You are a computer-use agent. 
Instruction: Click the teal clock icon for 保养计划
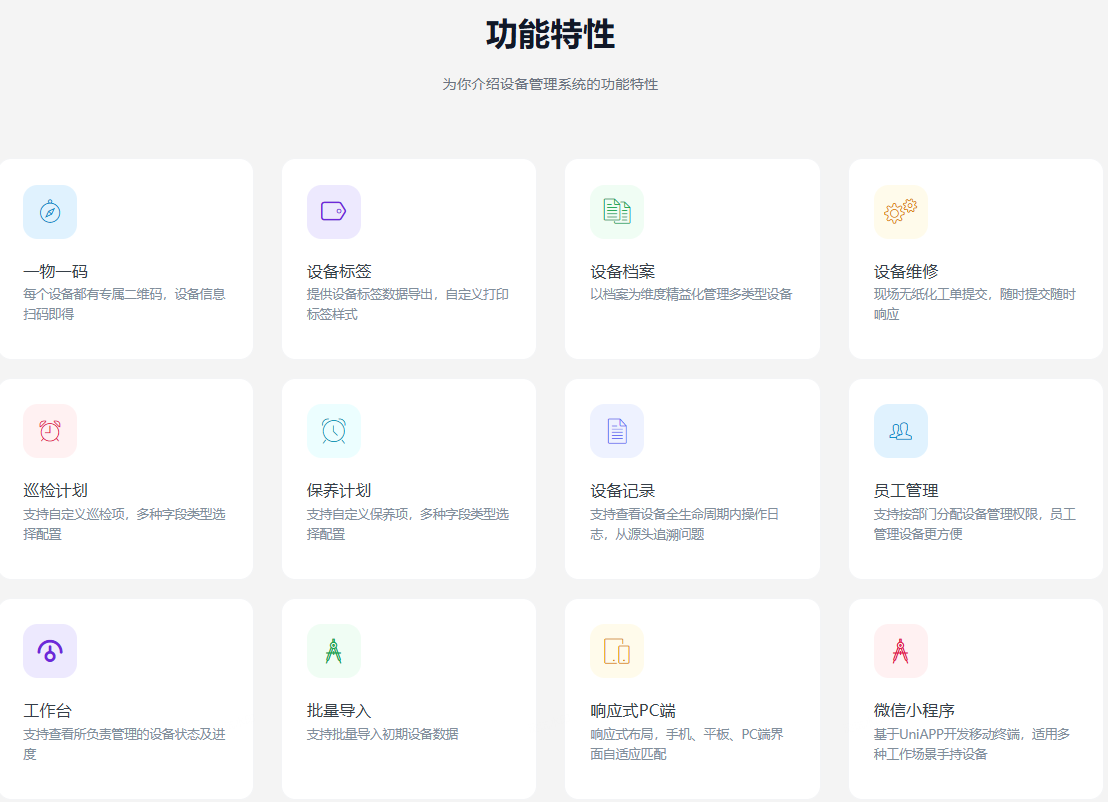coord(333,431)
